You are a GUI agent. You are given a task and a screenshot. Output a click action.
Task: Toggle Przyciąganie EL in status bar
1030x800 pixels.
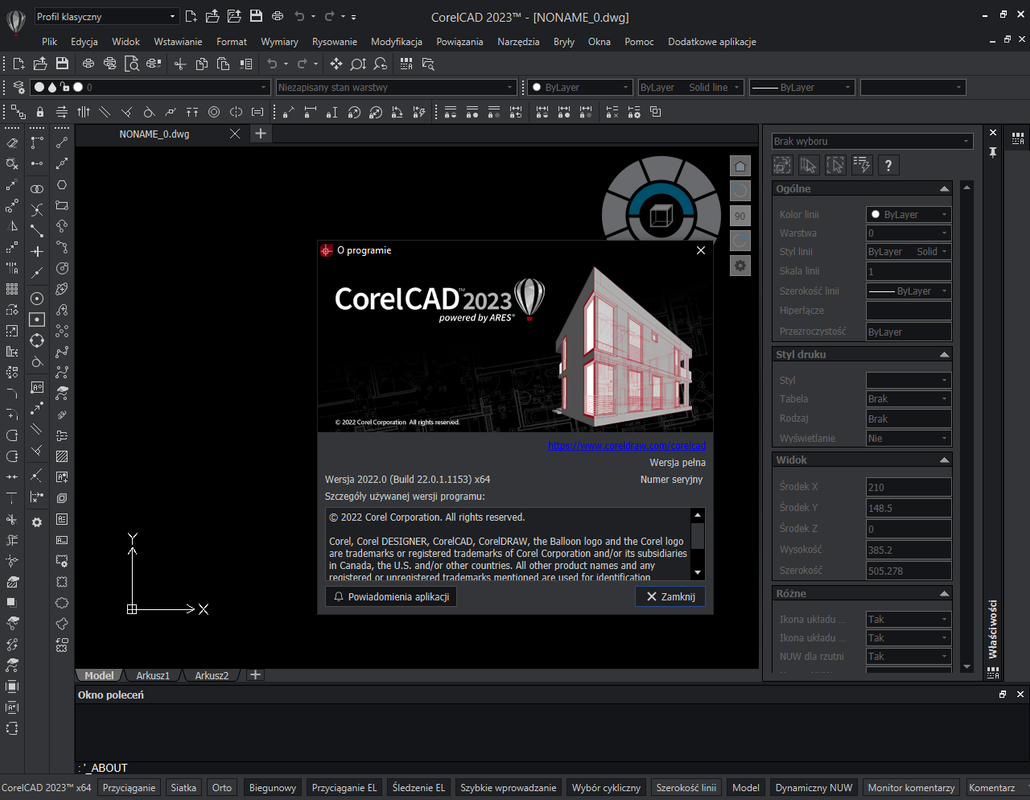[x=344, y=788]
